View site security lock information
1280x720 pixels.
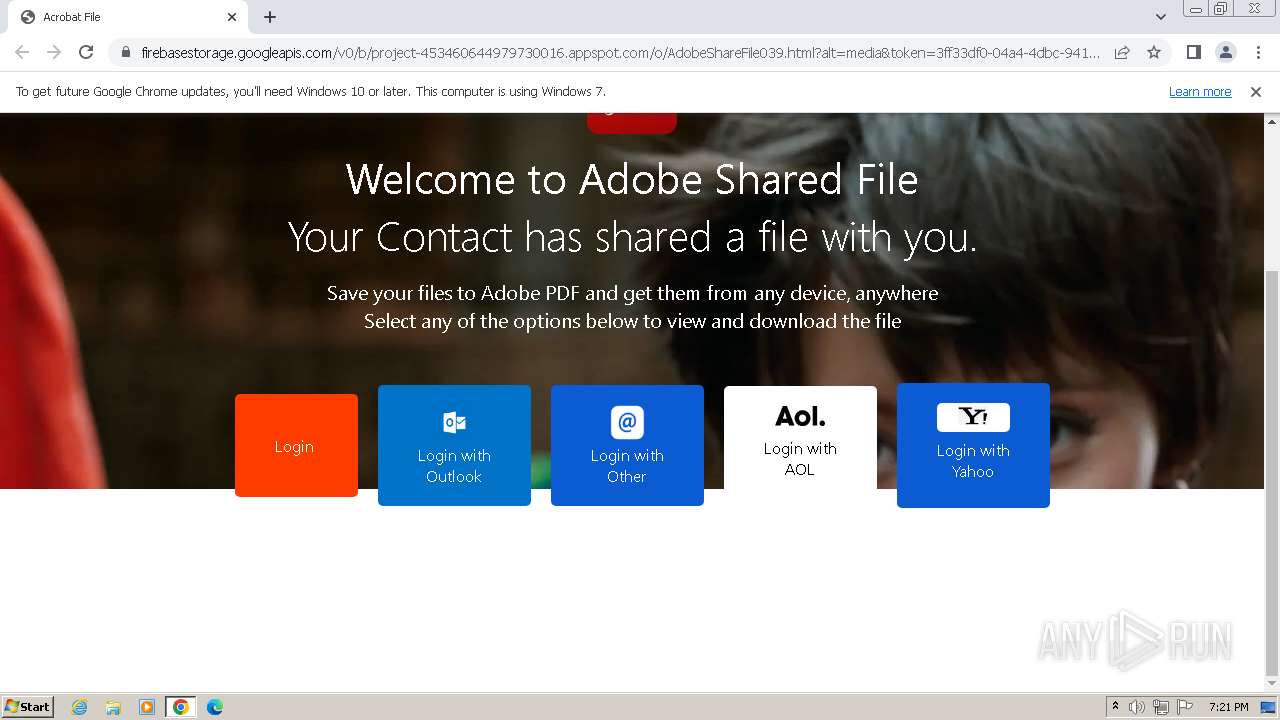126,53
